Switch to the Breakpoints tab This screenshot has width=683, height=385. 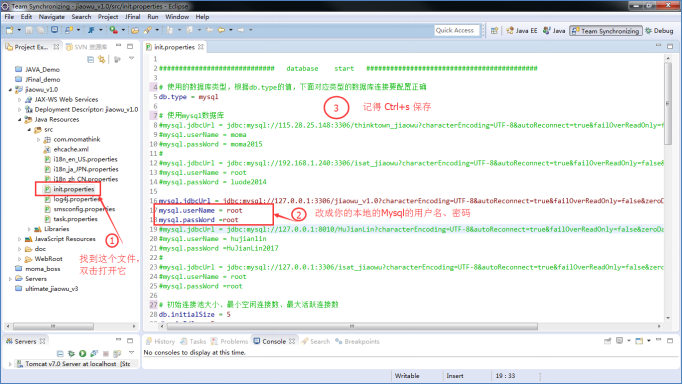pyautogui.click(x=357, y=341)
